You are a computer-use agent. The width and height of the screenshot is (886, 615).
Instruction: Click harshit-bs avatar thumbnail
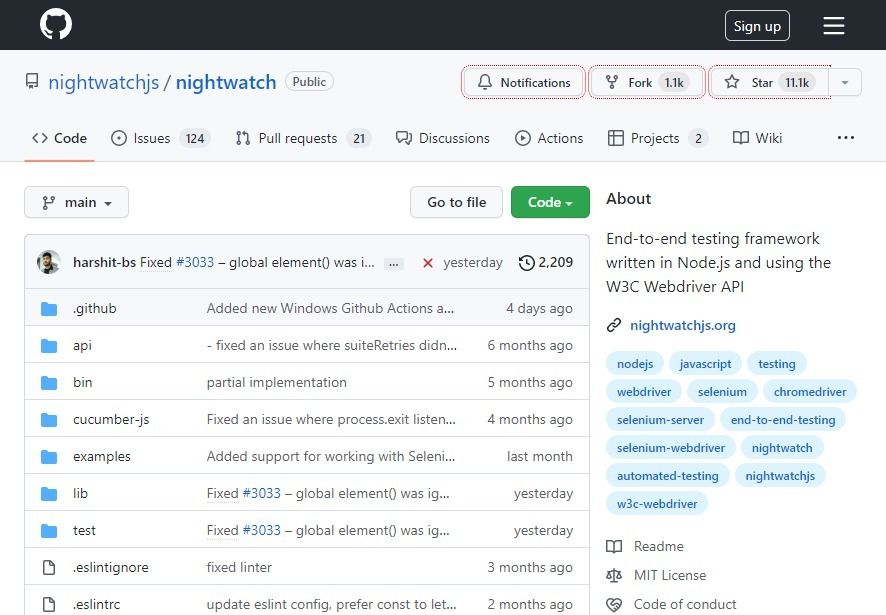pyautogui.click(x=49, y=262)
